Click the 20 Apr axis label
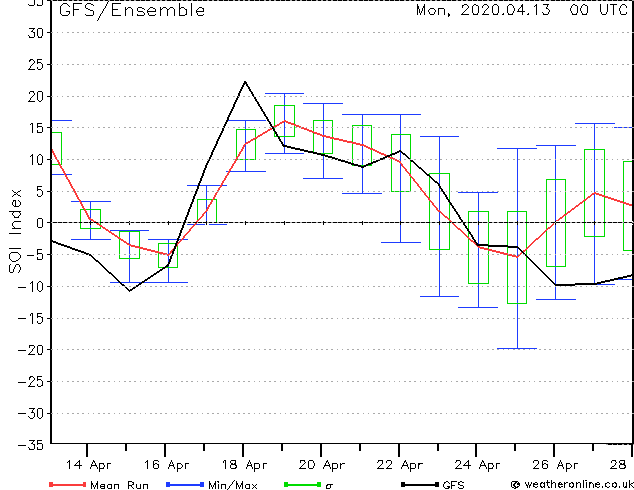 pyautogui.click(x=321, y=465)
